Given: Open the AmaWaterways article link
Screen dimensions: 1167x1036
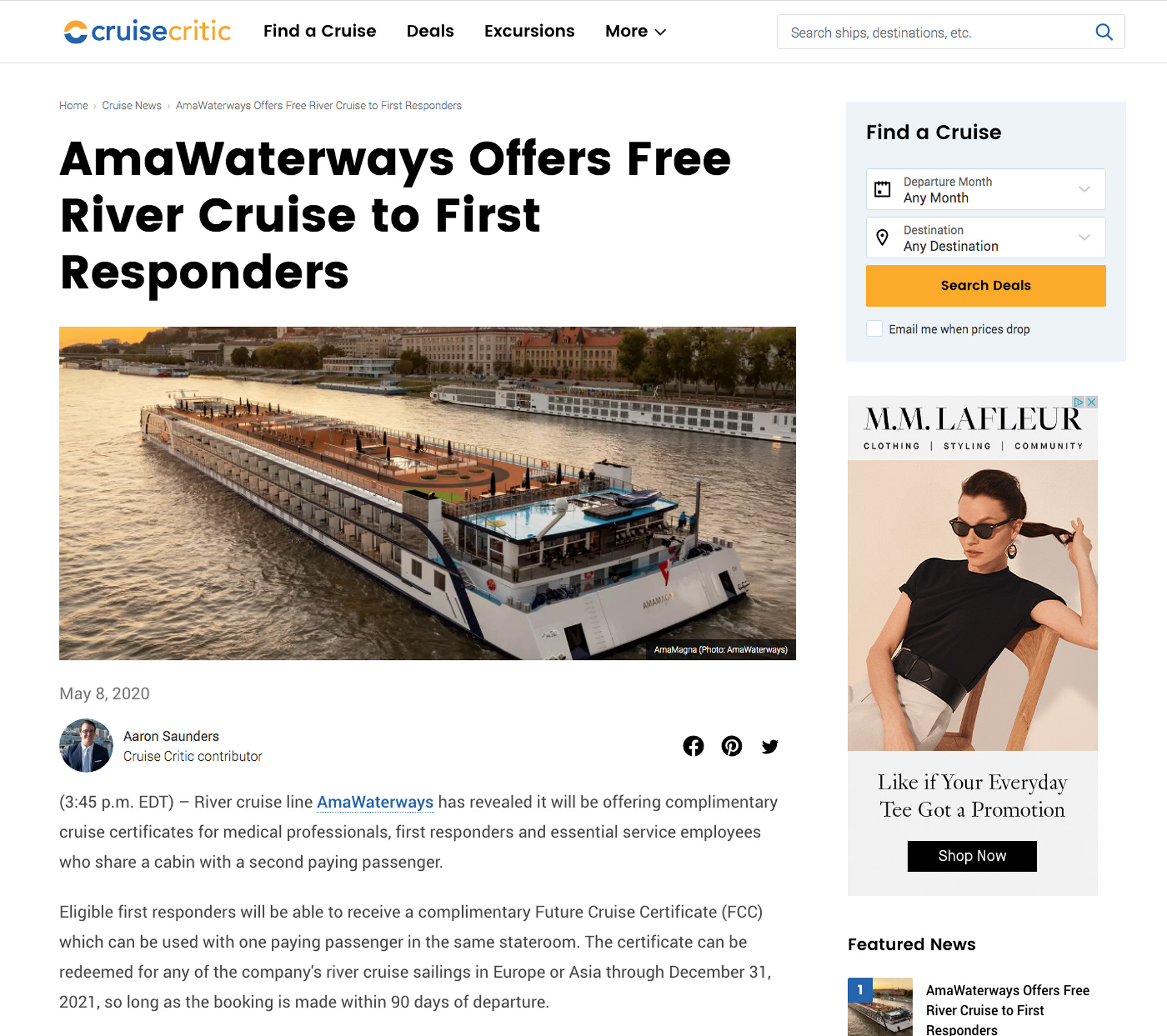Looking at the screenshot, I should pyautogui.click(x=375, y=802).
